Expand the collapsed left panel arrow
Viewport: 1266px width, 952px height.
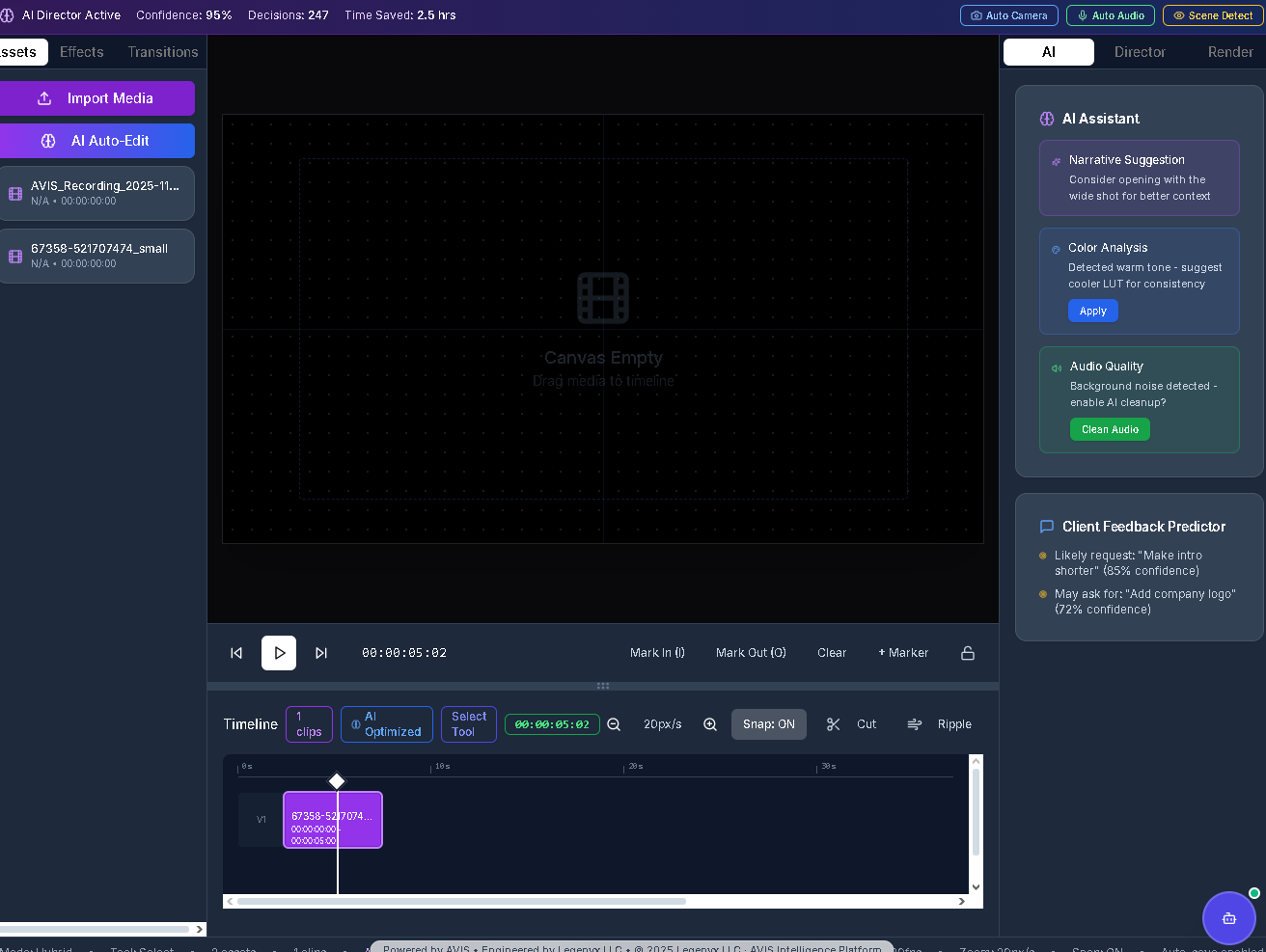[199, 929]
